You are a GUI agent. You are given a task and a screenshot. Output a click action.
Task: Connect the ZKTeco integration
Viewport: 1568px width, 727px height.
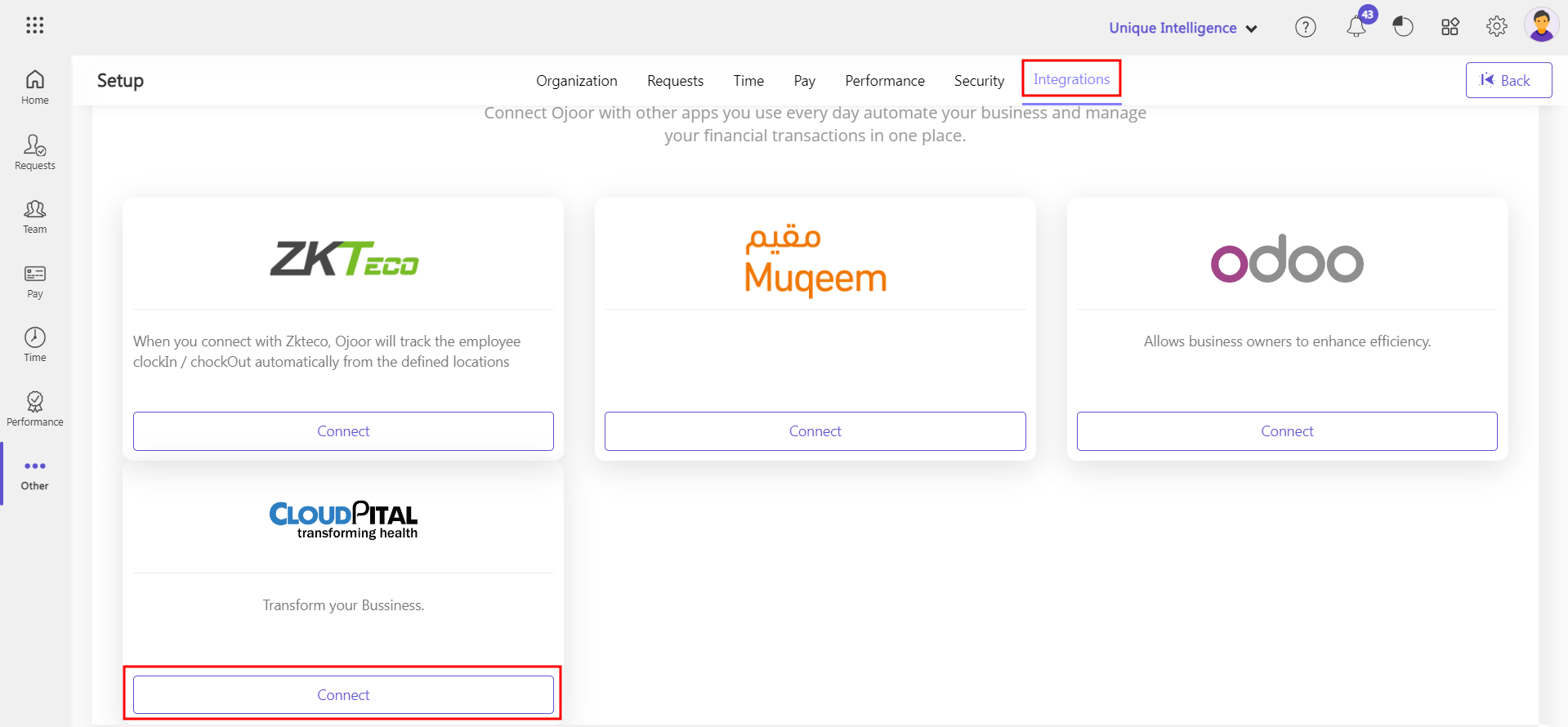343,431
